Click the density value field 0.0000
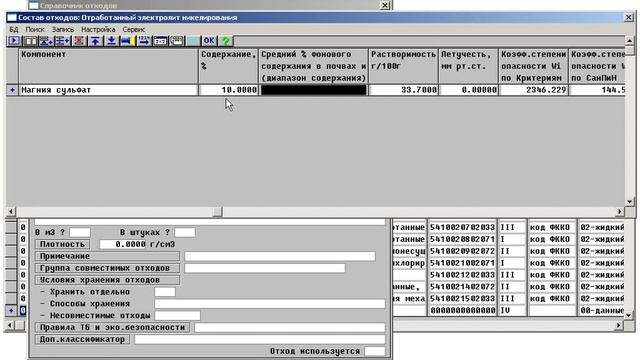 point(123,244)
